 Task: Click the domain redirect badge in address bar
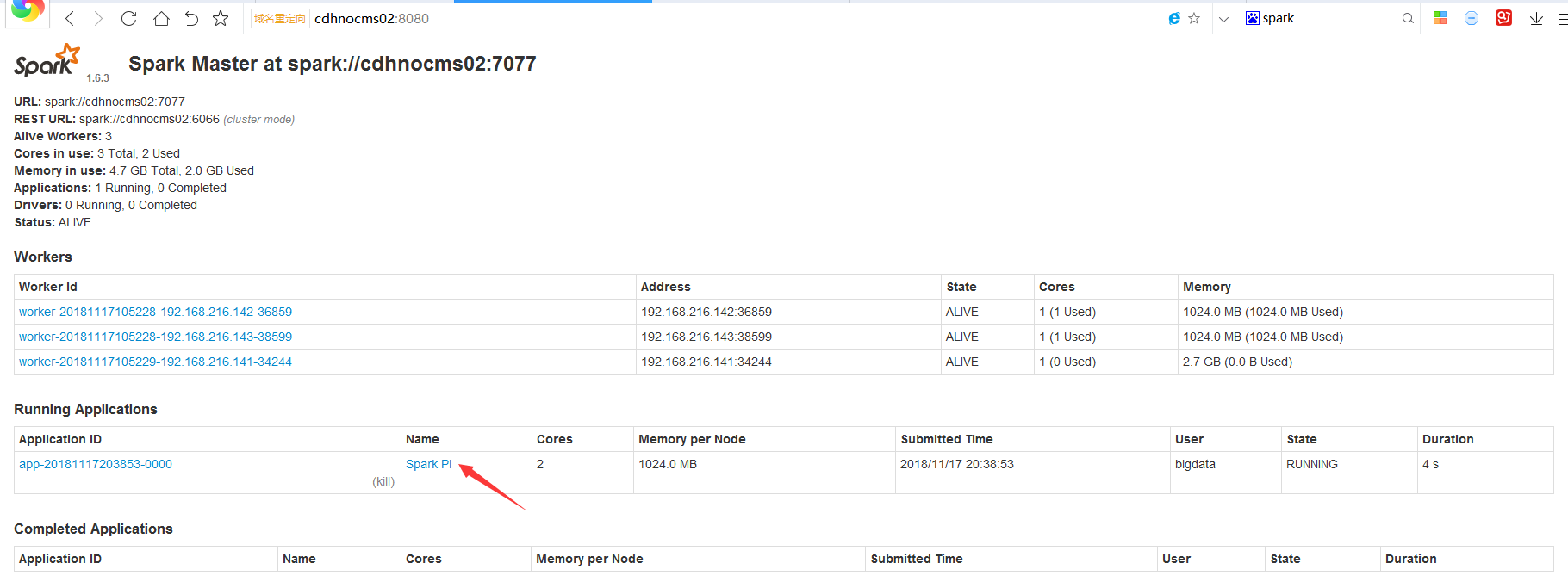pyautogui.click(x=280, y=19)
